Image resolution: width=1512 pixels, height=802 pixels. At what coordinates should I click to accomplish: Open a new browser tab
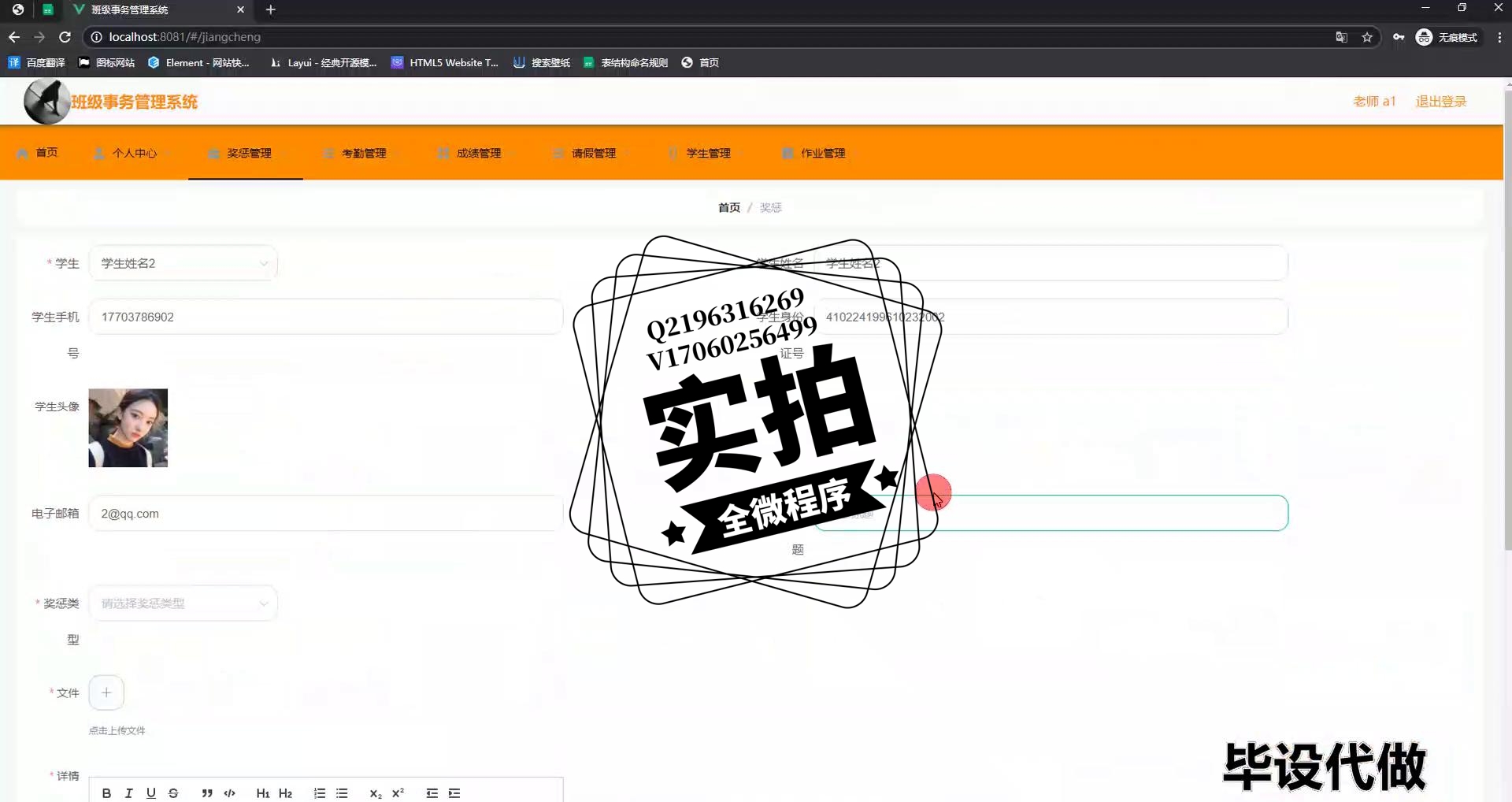[x=270, y=9]
